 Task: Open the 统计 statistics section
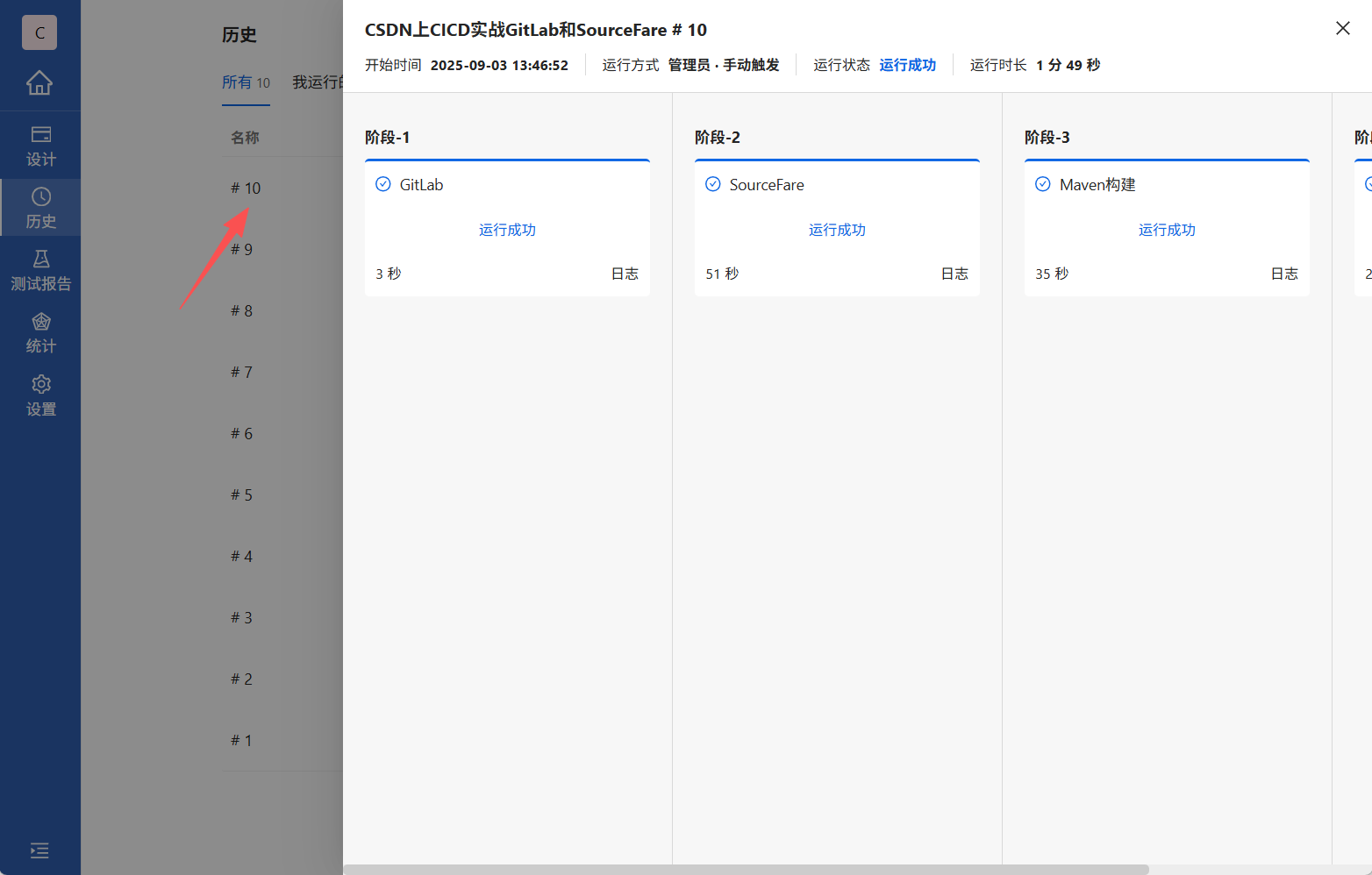coord(40,333)
